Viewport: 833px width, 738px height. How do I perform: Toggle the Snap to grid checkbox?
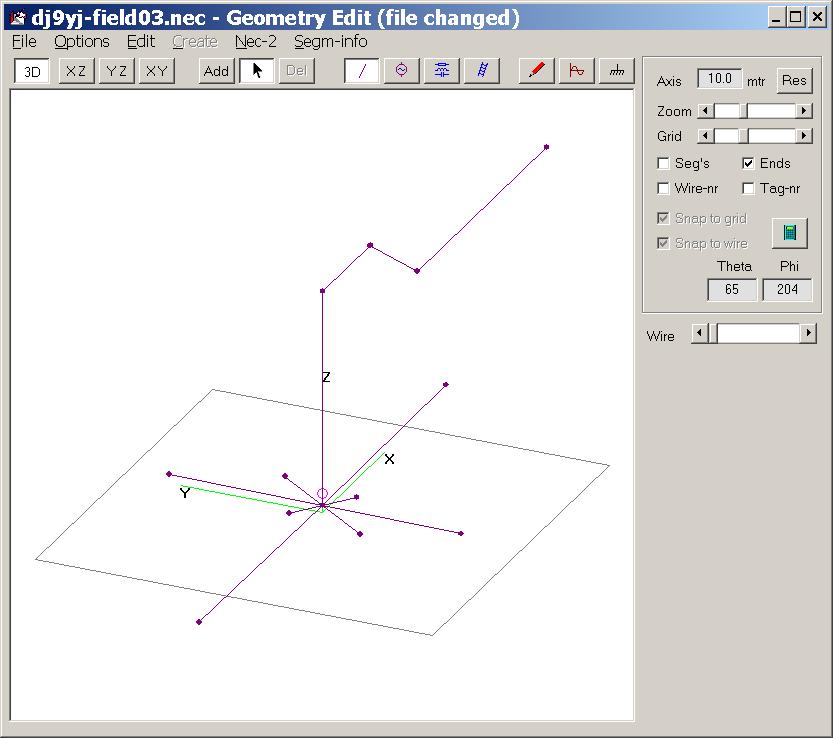(663, 218)
